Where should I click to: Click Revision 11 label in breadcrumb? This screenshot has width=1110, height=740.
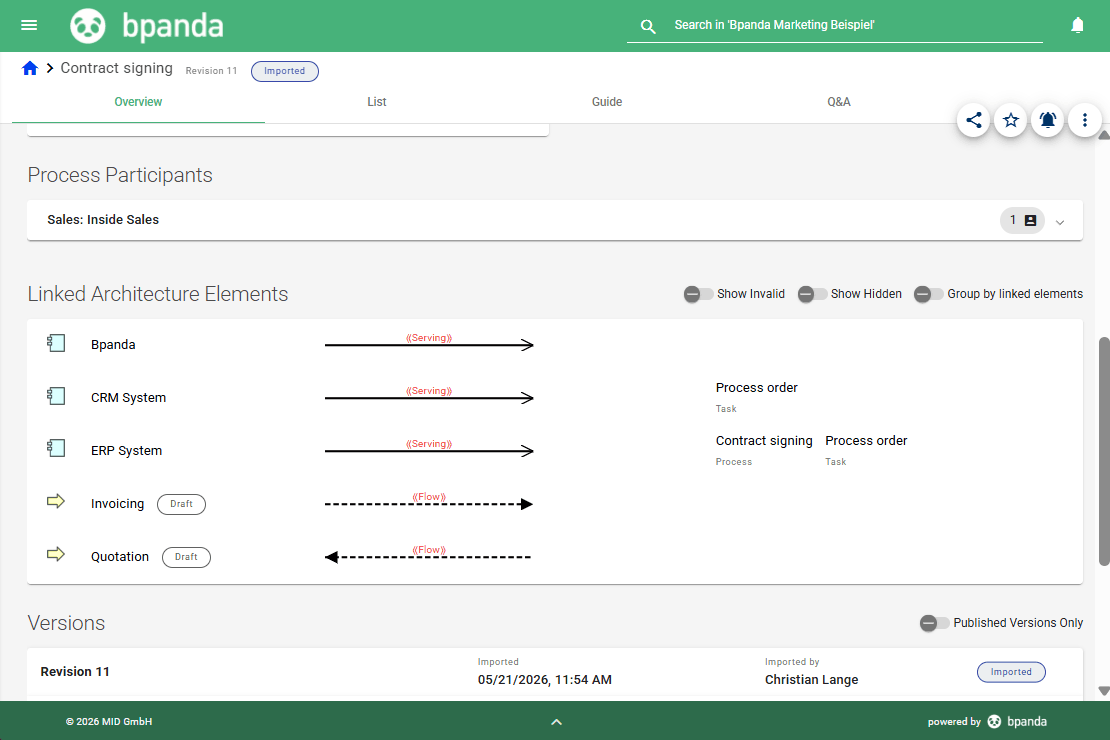tap(211, 71)
